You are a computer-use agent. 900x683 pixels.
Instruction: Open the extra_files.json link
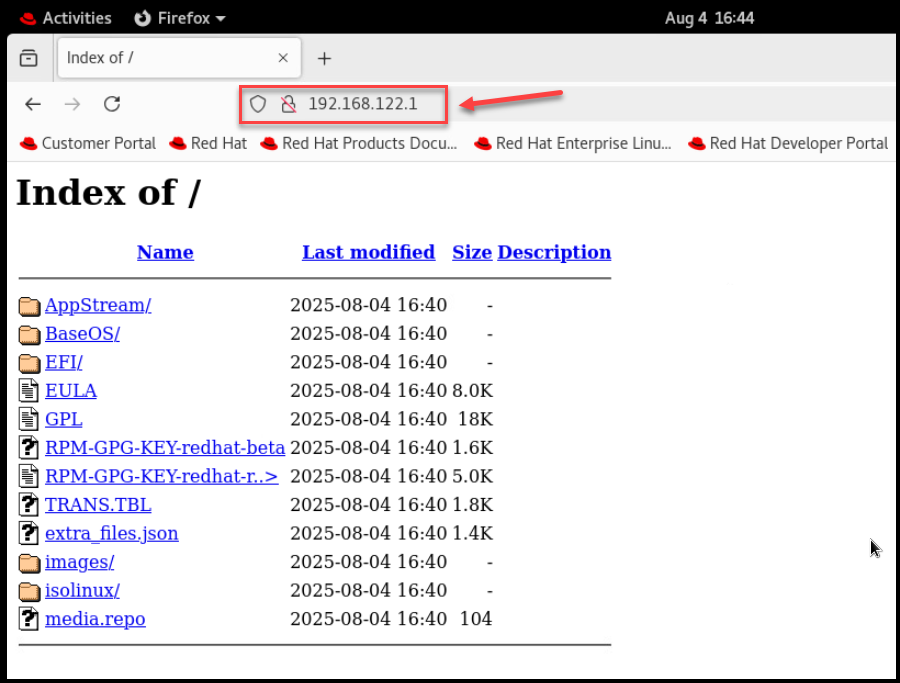[x=111, y=533]
